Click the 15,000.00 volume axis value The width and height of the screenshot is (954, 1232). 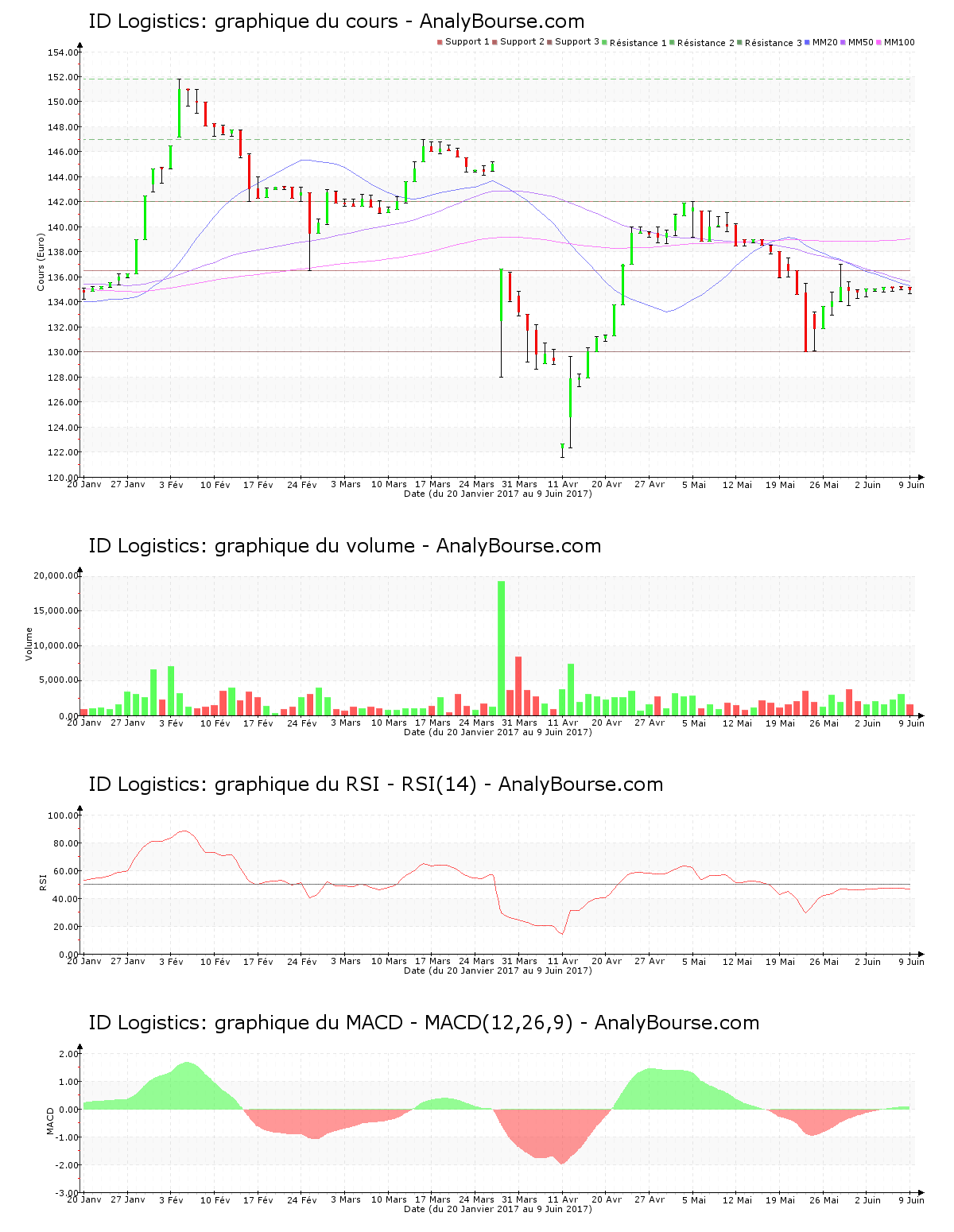point(56,610)
